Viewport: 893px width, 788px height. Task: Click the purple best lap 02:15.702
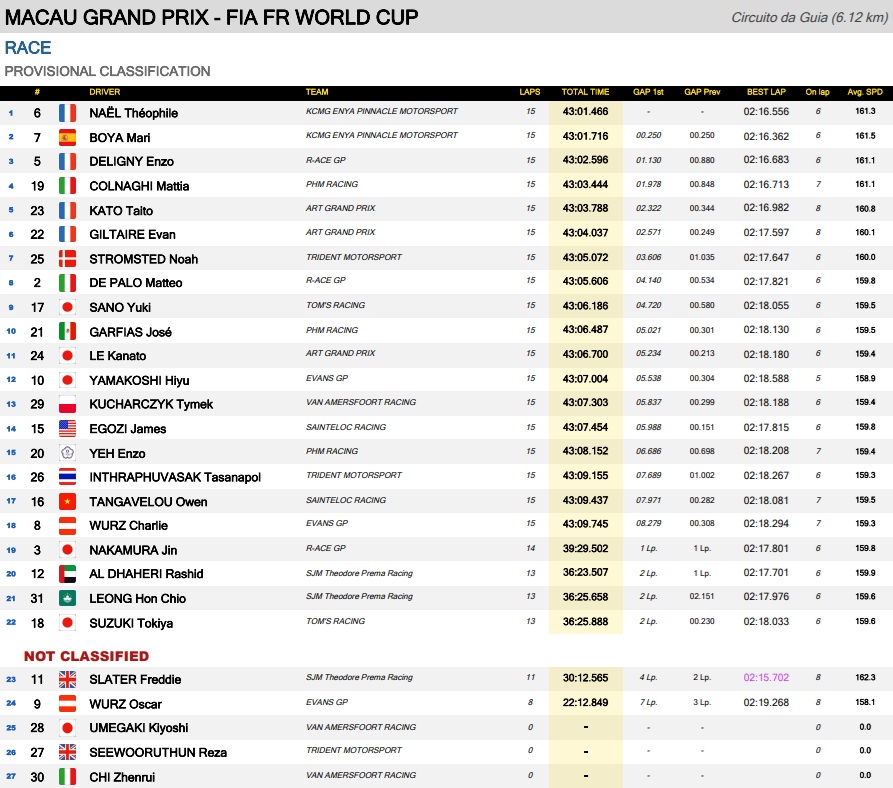(x=766, y=678)
